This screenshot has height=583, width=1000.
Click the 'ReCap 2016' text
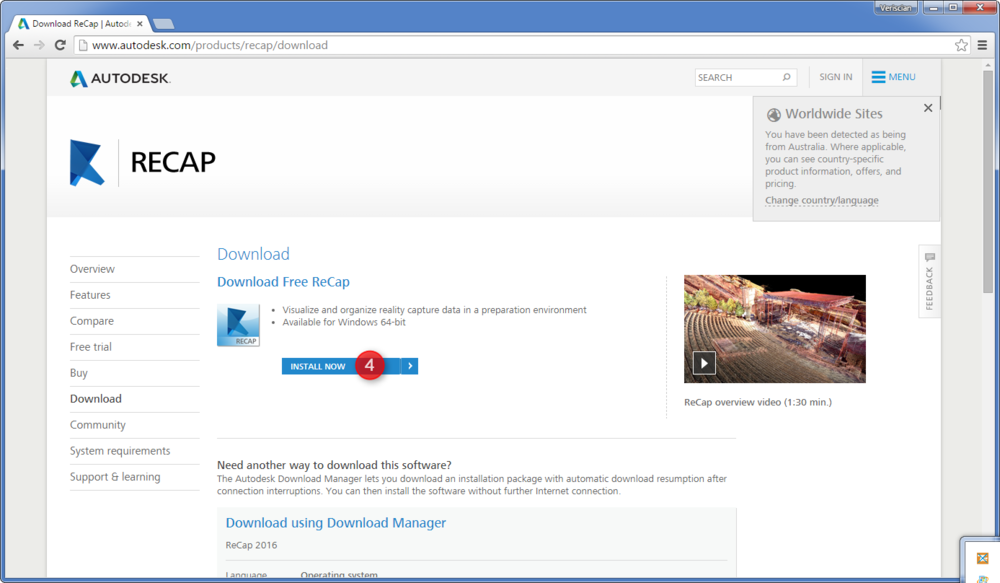(251, 545)
